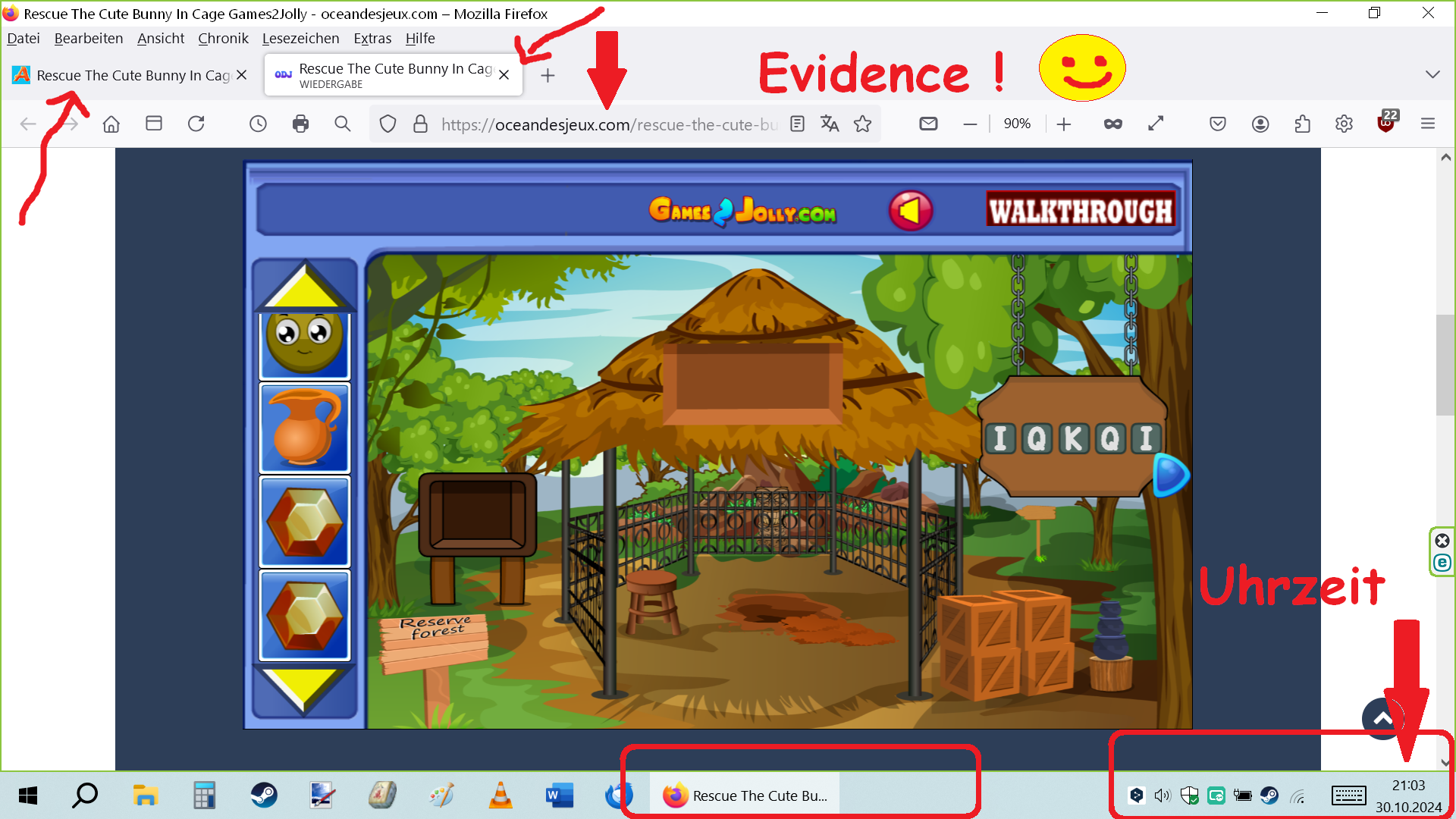Image resolution: width=1456 pixels, height=819 pixels.
Task: Click the page vertical scrollbar thumb
Action: point(1445,364)
